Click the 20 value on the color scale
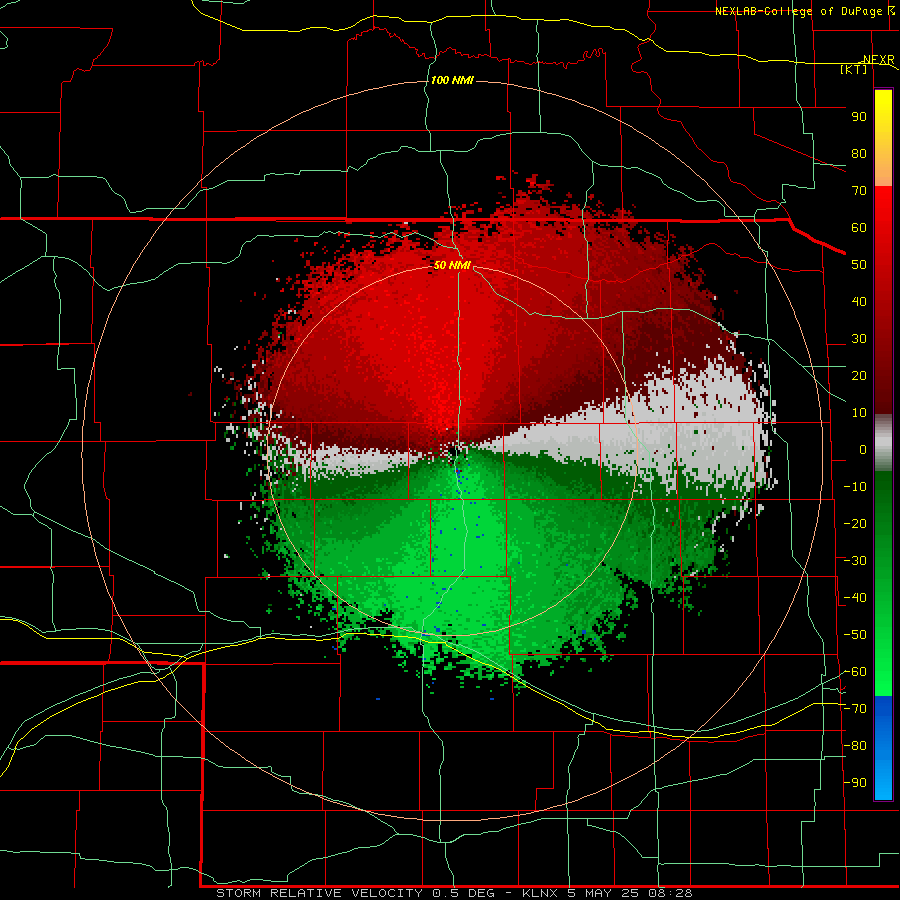The image size is (900, 900). (x=859, y=376)
